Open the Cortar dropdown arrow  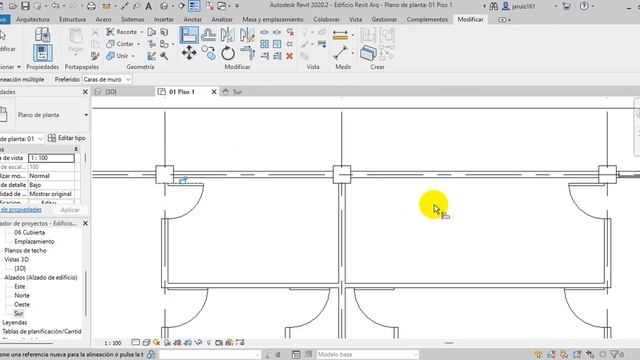click(x=139, y=44)
